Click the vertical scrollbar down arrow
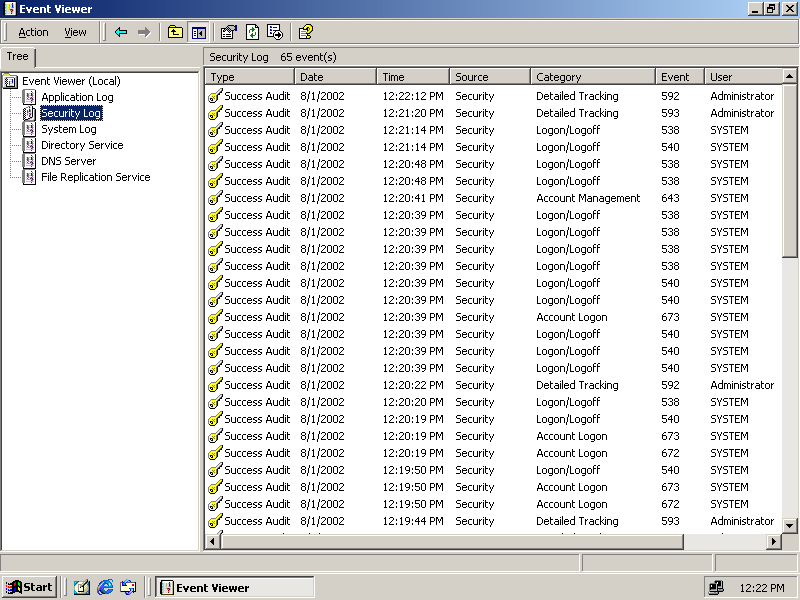 pyautogui.click(x=790, y=525)
